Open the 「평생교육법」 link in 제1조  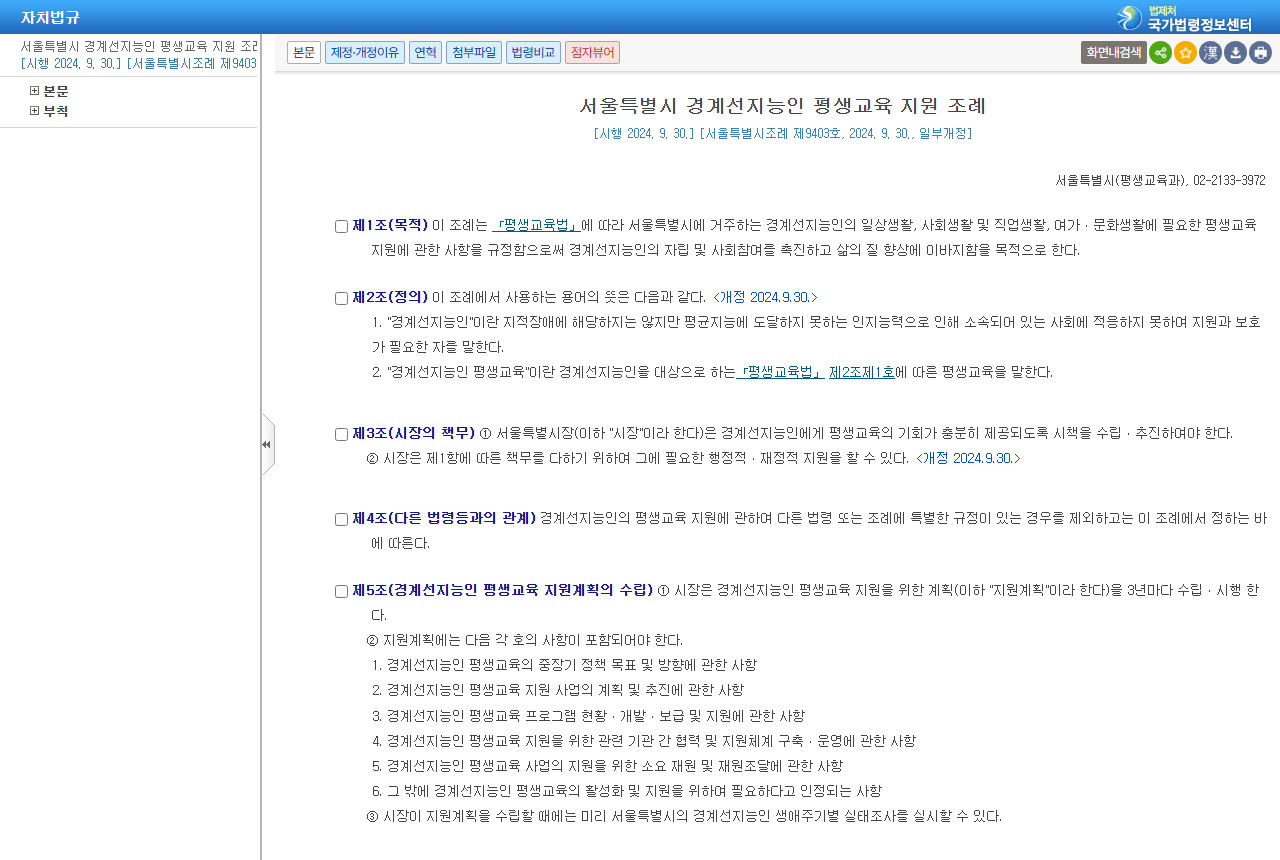[x=536, y=225]
